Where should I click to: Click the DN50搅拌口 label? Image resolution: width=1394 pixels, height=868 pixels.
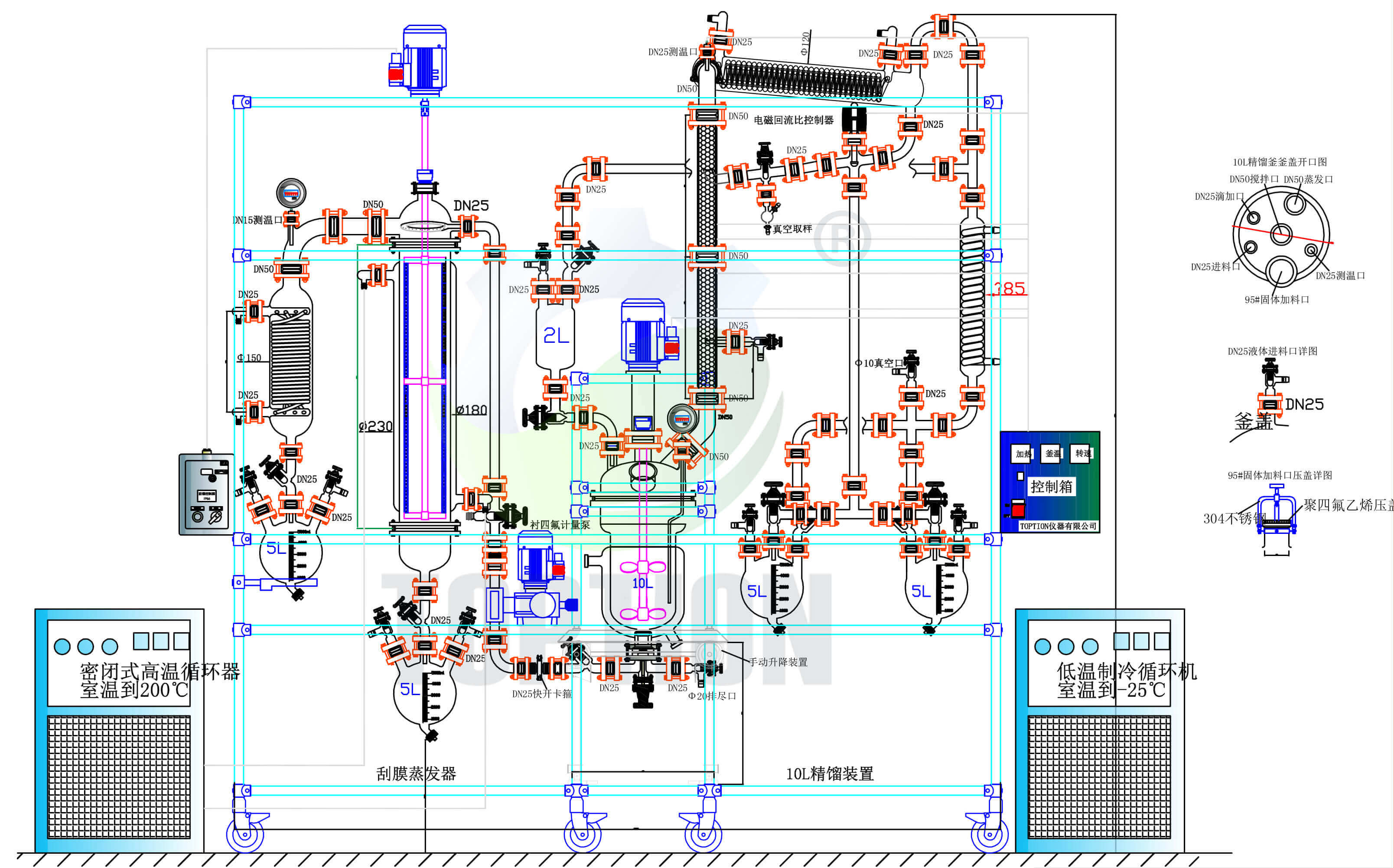(x=1254, y=179)
